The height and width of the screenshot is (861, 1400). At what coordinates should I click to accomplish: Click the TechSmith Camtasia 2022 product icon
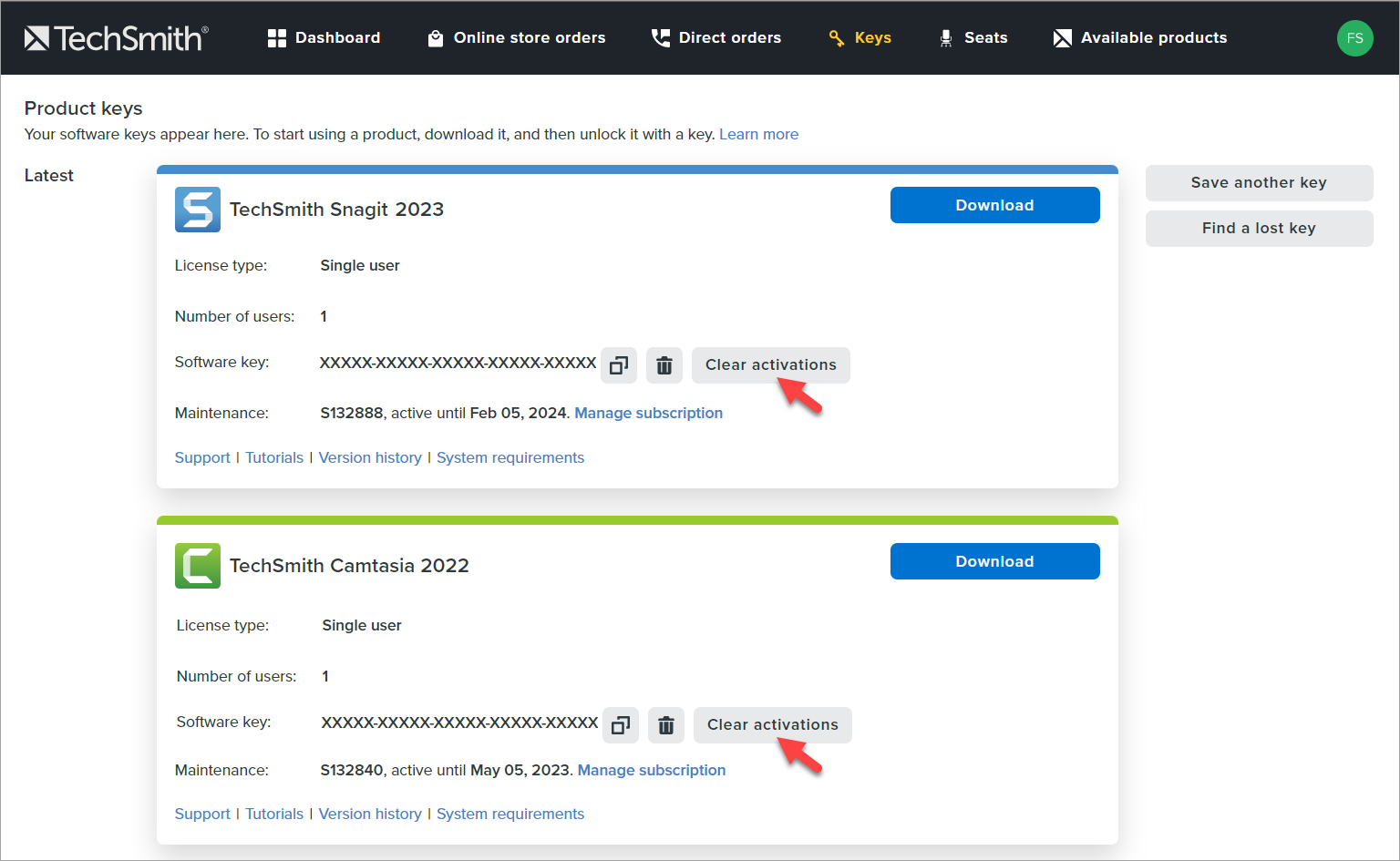[x=197, y=565]
